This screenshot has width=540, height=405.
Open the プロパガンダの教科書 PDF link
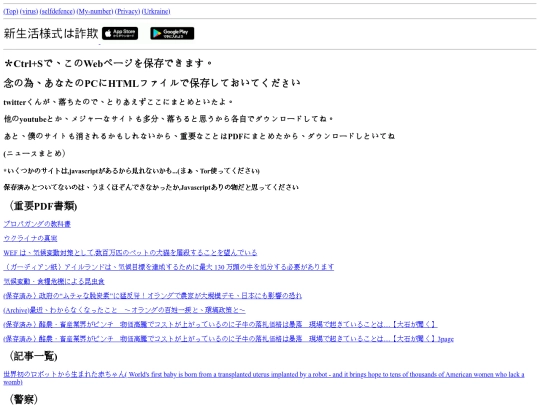tap(37, 224)
